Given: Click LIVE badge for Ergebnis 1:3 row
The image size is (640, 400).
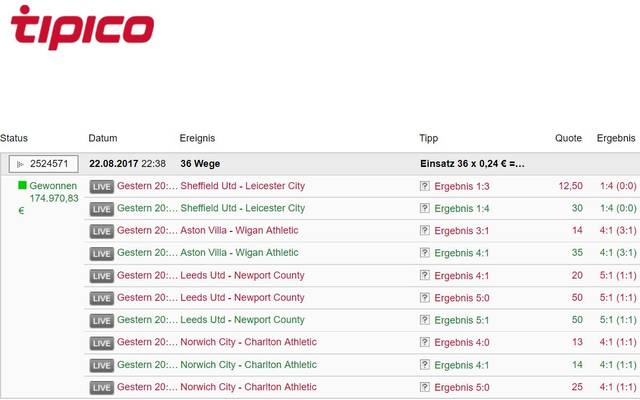Looking at the screenshot, I should [x=102, y=187].
